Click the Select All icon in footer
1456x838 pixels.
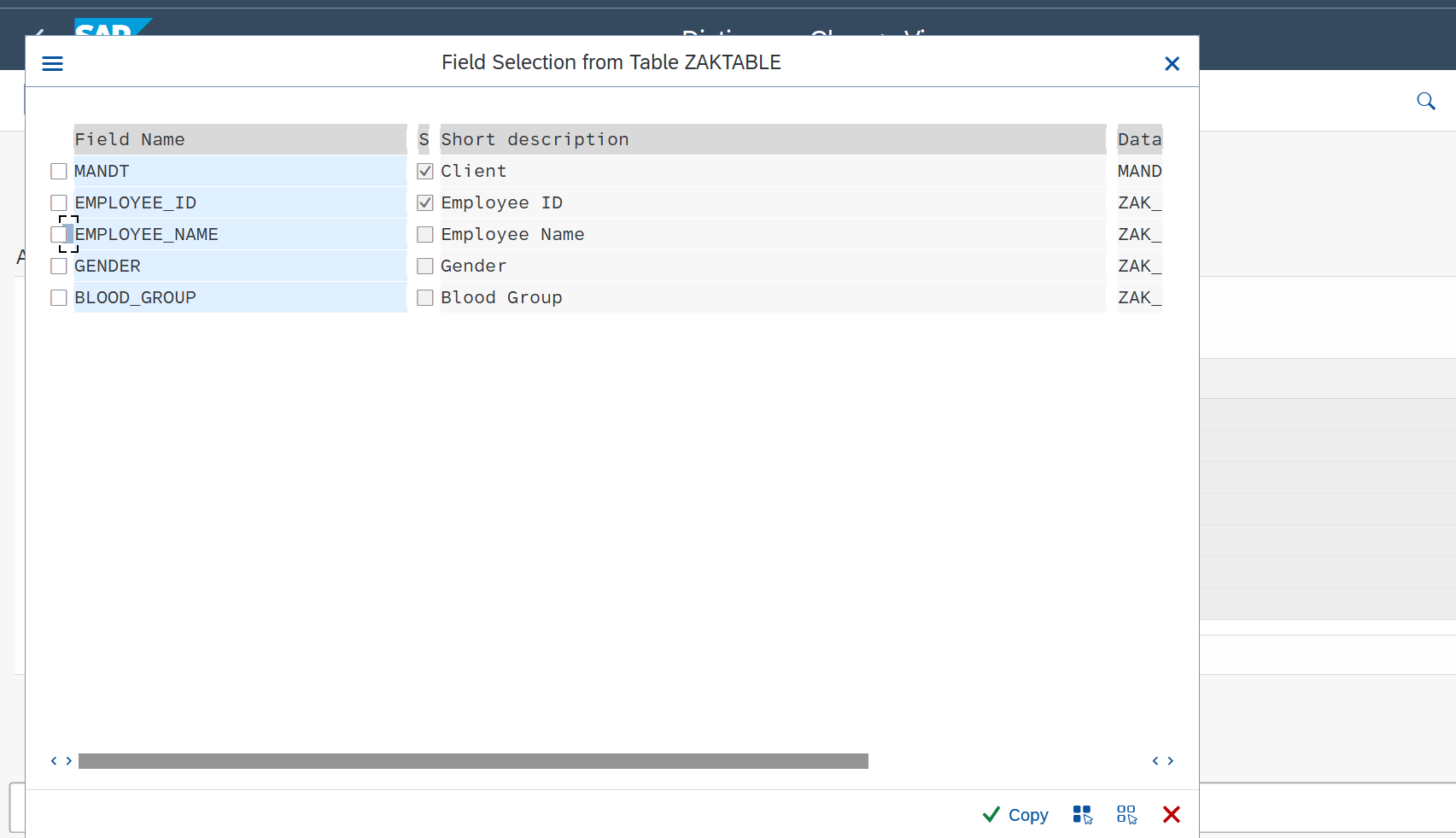(x=1082, y=815)
